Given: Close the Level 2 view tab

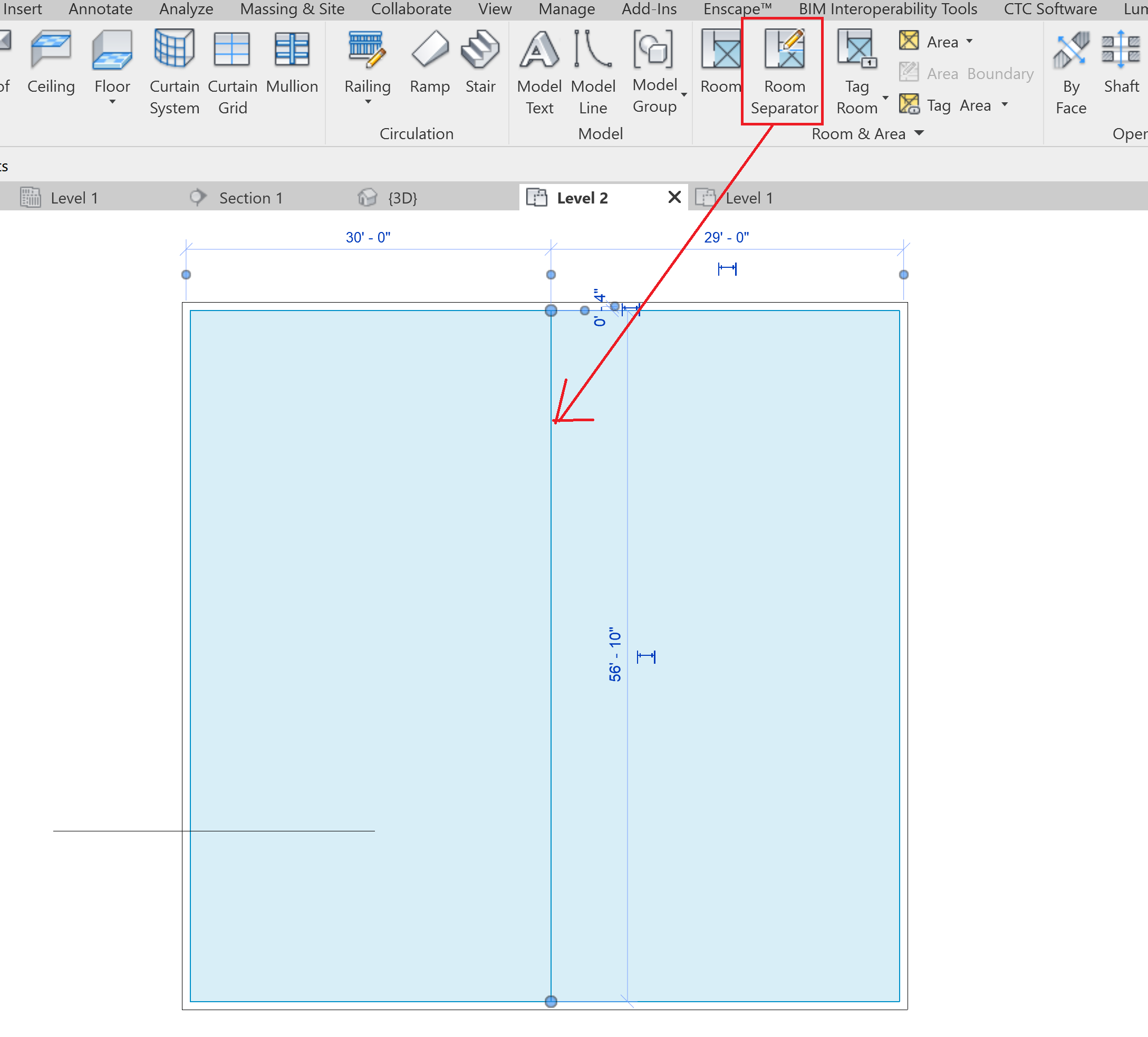Looking at the screenshot, I should tap(674, 198).
